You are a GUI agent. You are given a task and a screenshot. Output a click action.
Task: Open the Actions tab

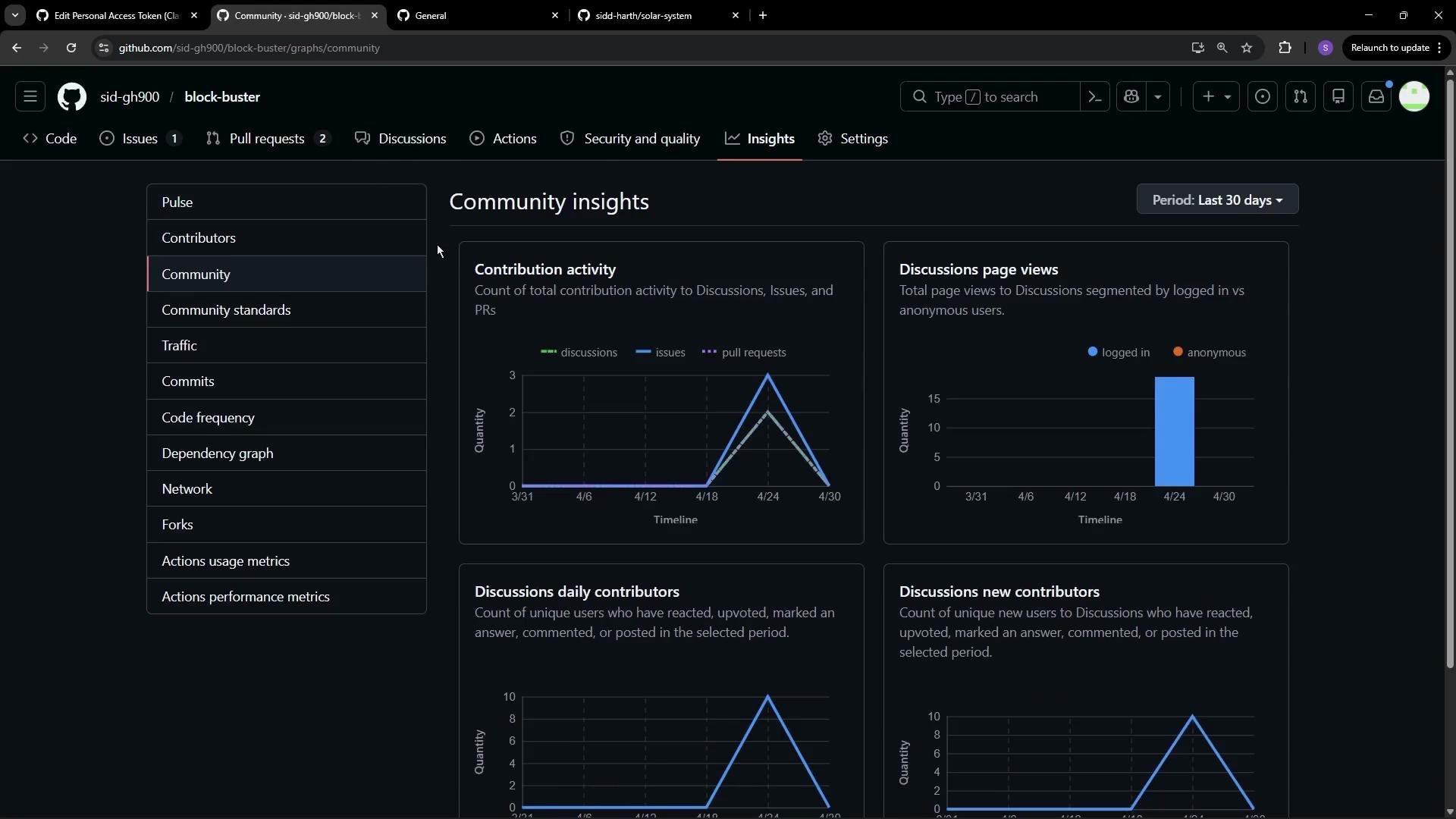504,139
